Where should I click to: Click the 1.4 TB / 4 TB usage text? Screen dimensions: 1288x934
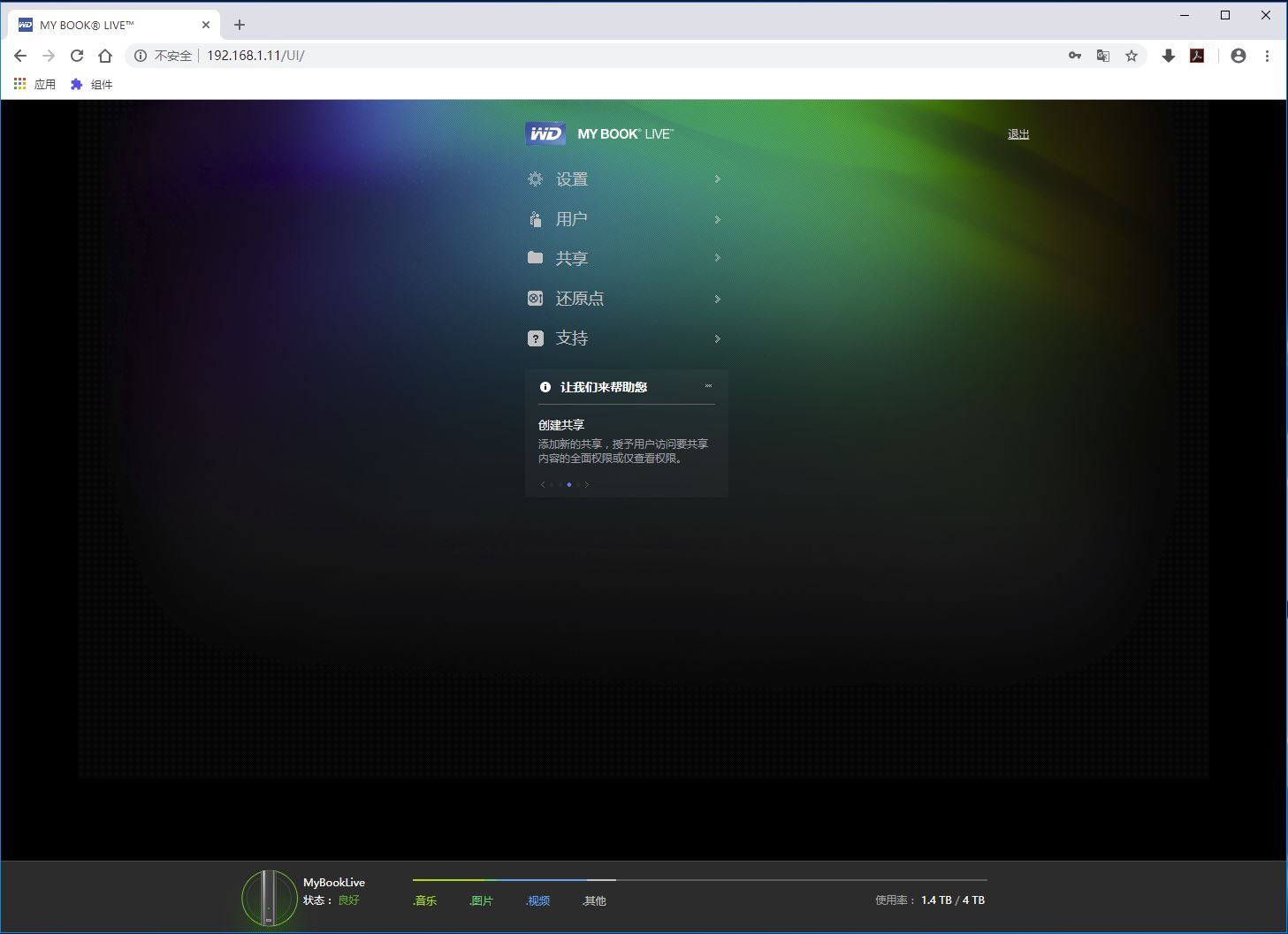(953, 900)
